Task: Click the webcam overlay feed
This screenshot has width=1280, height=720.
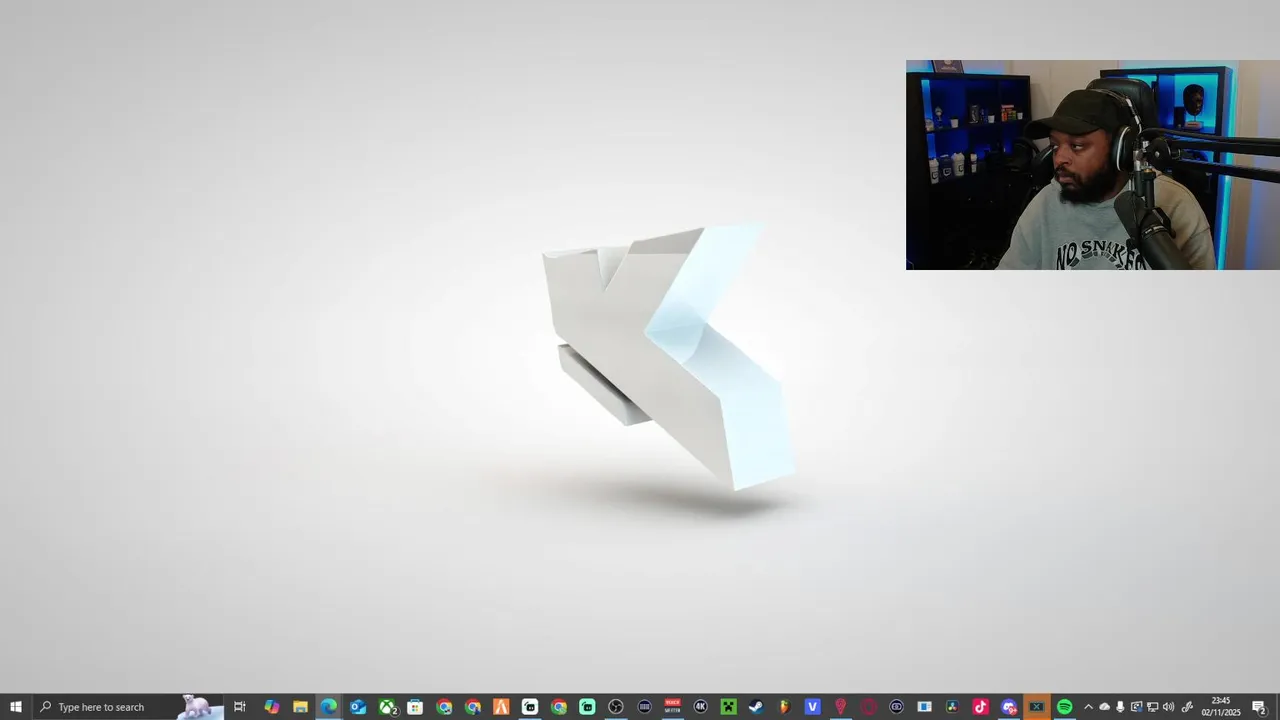Action: [x=1093, y=165]
